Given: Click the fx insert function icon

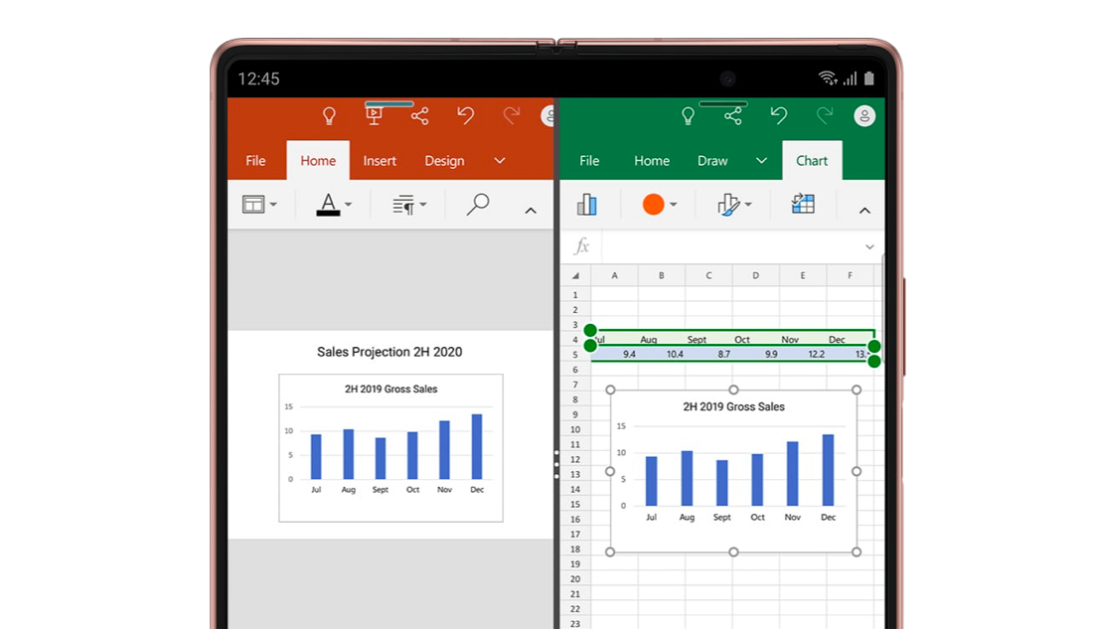Looking at the screenshot, I should 581,246.
